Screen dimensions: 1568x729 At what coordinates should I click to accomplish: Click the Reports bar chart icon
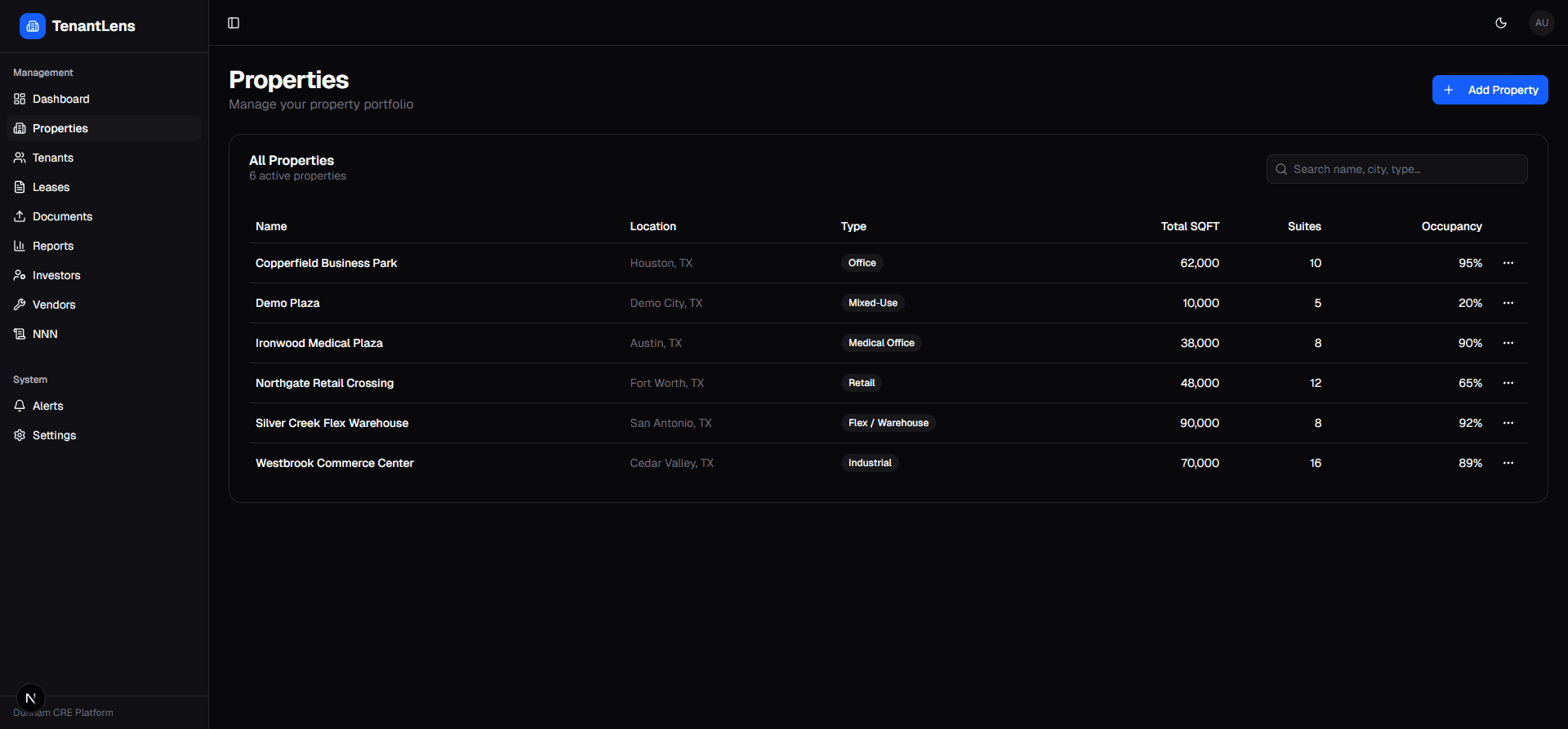point(20,246)
